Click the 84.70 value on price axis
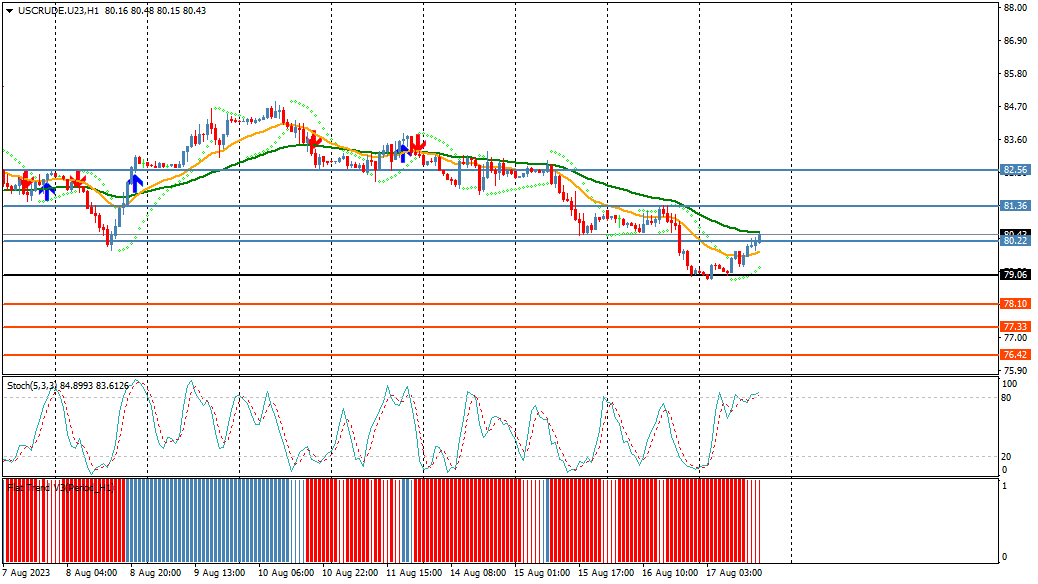Image resolution: width=1038 pixels, height=584 pixels. [x=1015, y=107]
